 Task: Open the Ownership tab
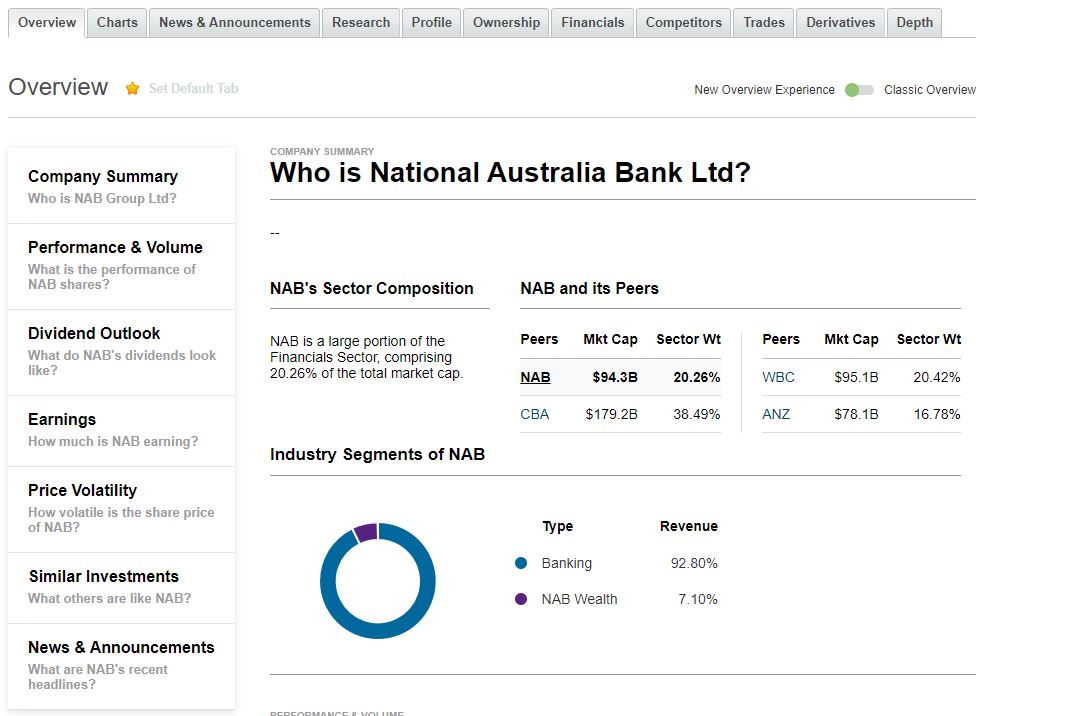[x=506, y=23]
